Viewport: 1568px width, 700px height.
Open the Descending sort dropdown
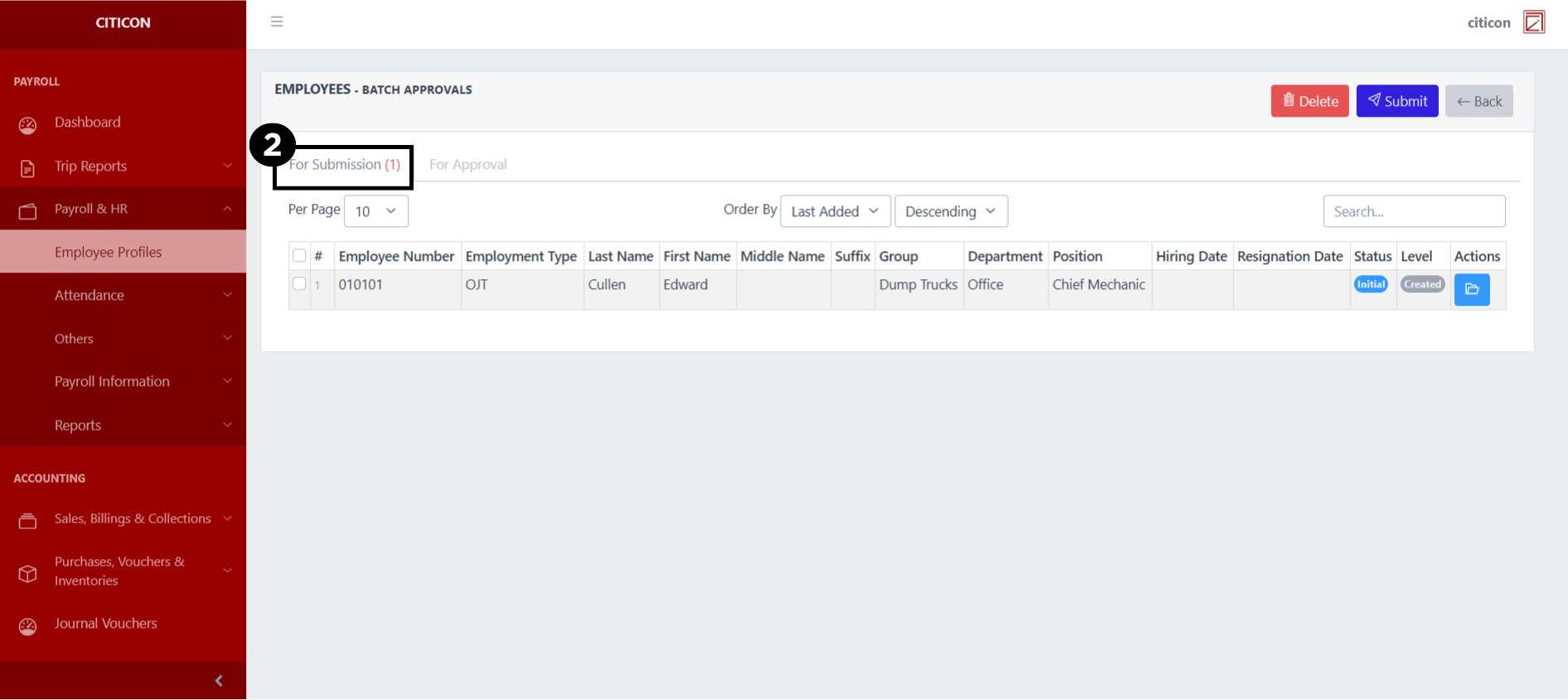[951, 211]
